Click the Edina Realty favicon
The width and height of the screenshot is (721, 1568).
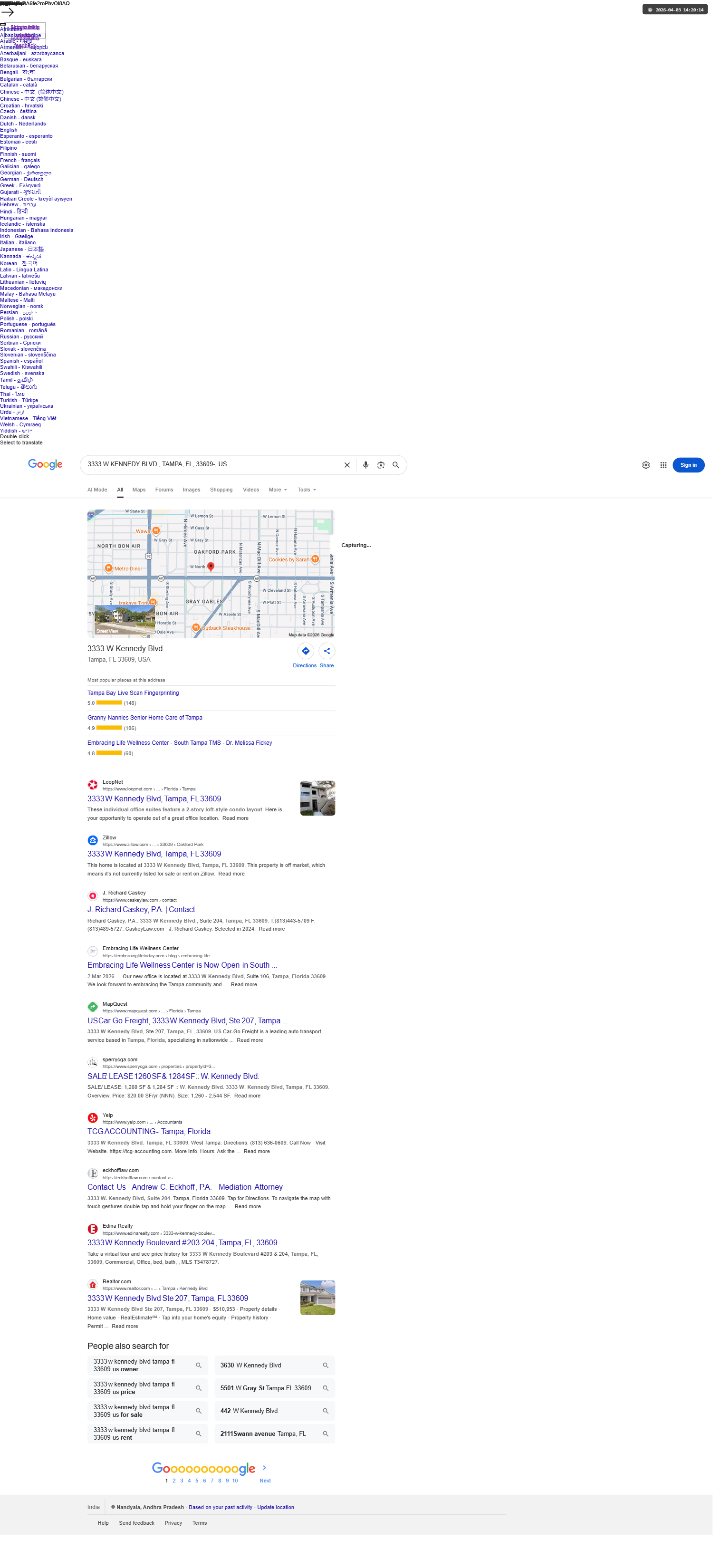coord(93,1229)
